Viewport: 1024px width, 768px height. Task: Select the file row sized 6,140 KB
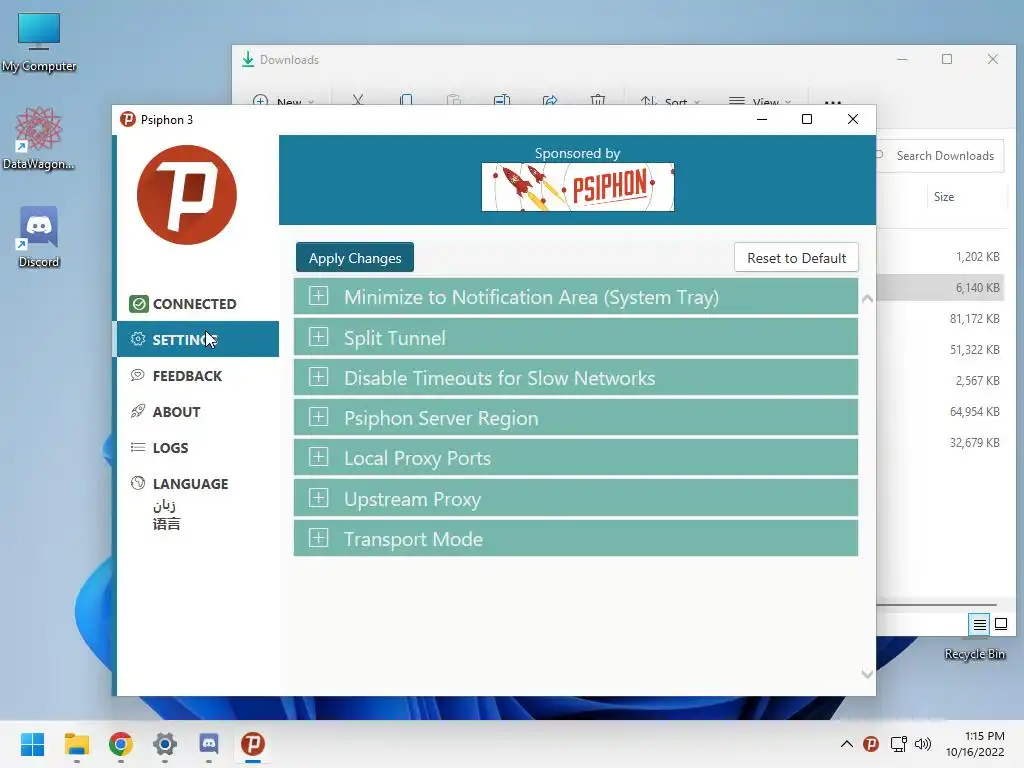(x=940, y=287)
